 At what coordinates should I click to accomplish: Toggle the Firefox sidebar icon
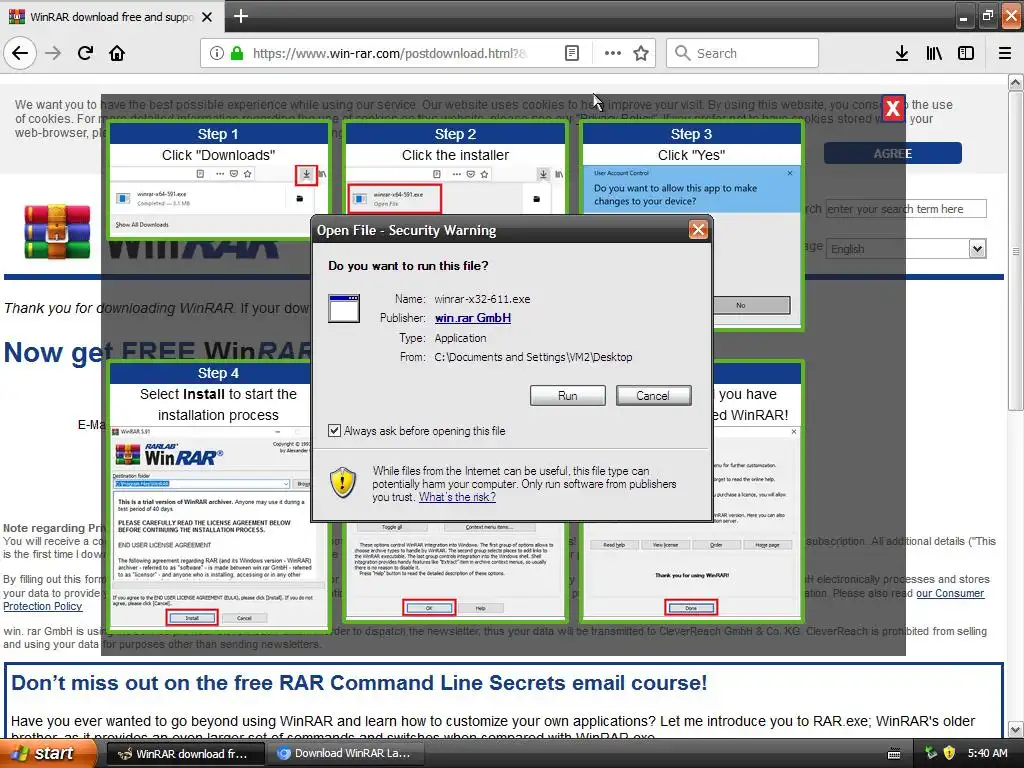click(x=966, y=53)
